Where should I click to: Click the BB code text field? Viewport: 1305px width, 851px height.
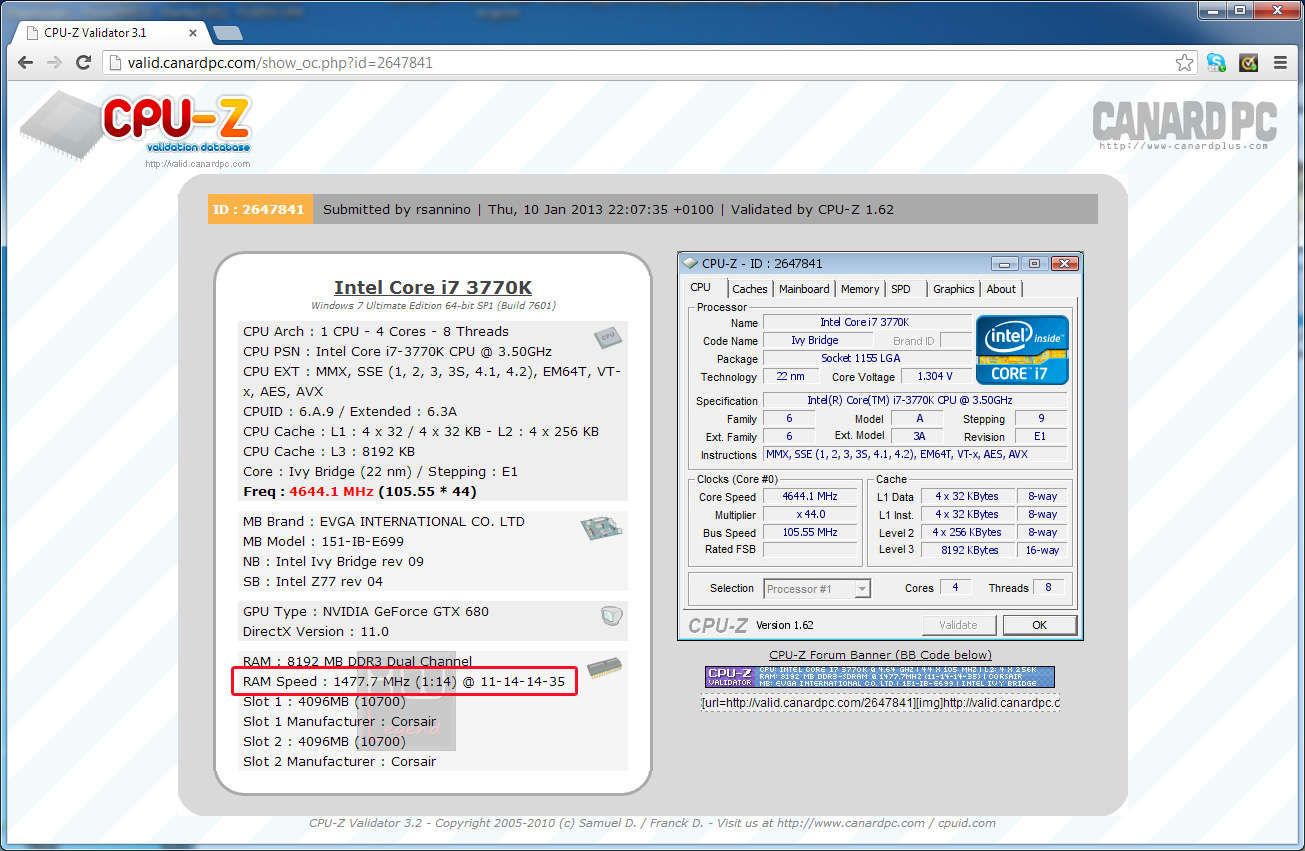[x=880, y=703]
